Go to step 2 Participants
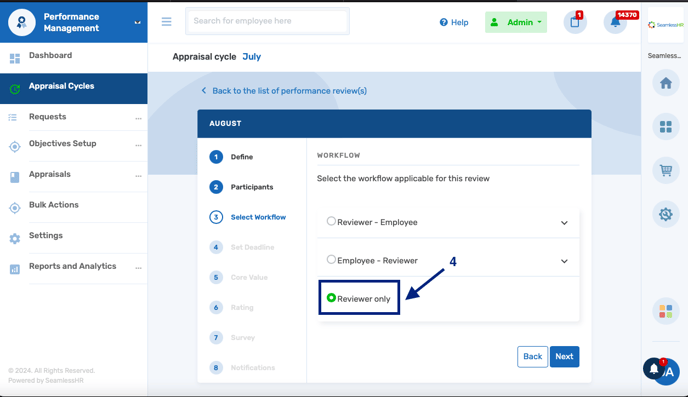Image resolution: width=688 pixels, height=397 pixels. coord(241,187)
